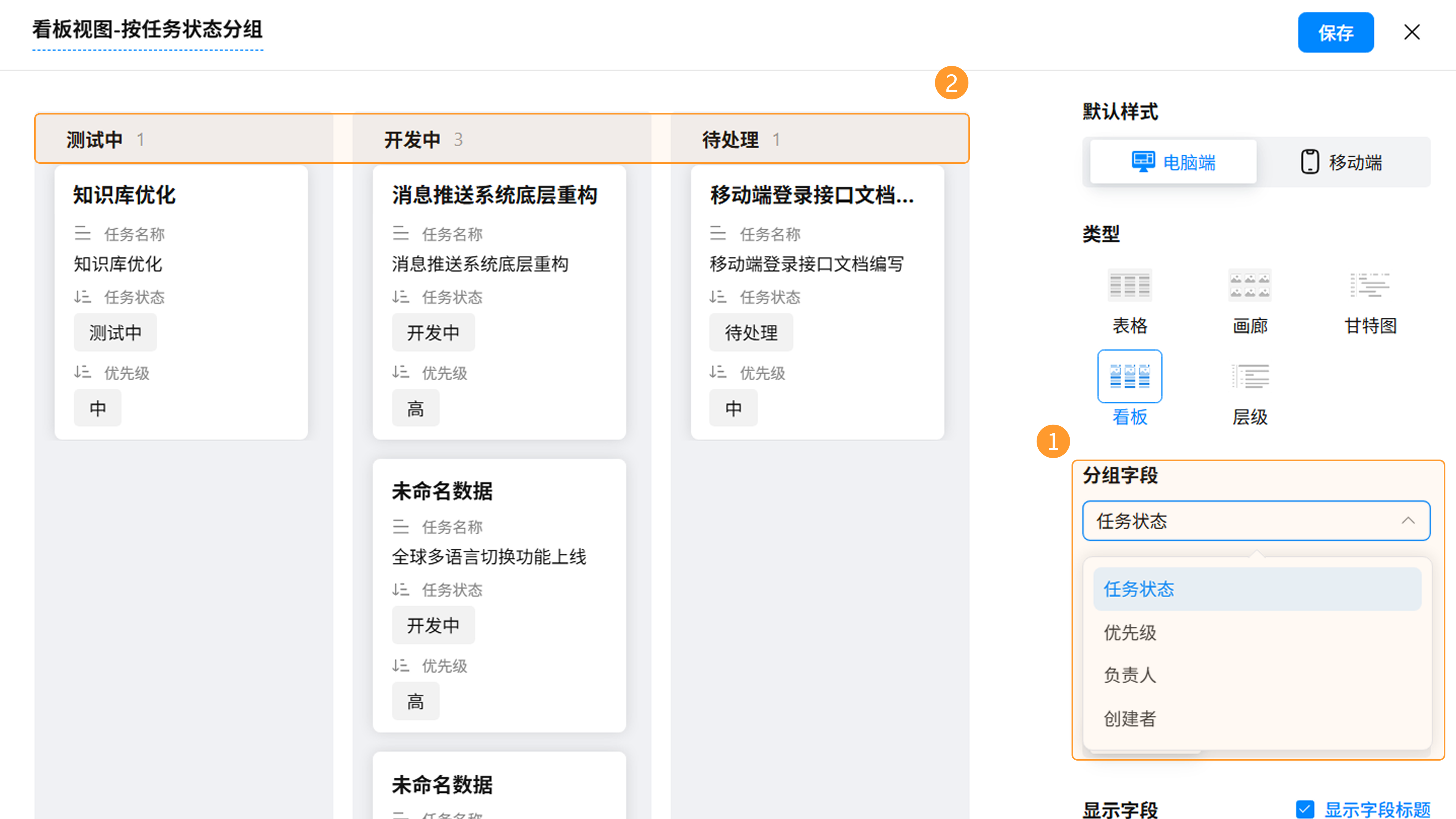Pick the 层级 hierarchy view type icon
This screenshot has width=1456, height=819.
click(1250, 377)
